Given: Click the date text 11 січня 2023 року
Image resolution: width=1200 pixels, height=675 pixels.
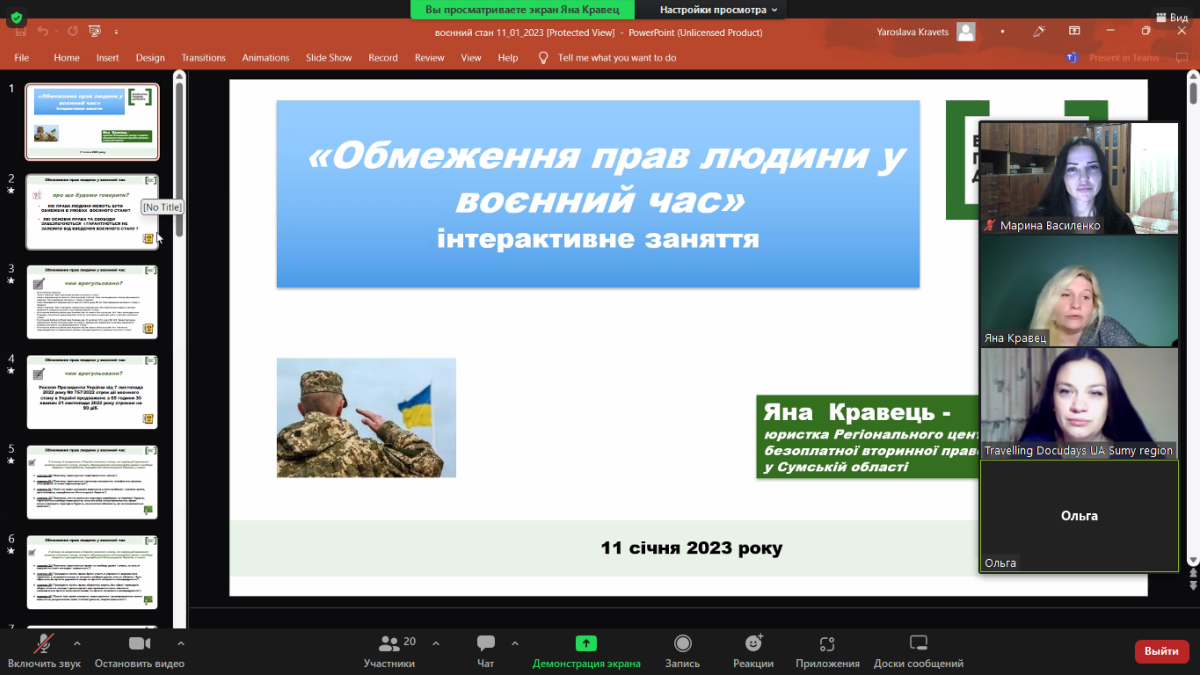Looking at the screenshot, I should 692,548.
